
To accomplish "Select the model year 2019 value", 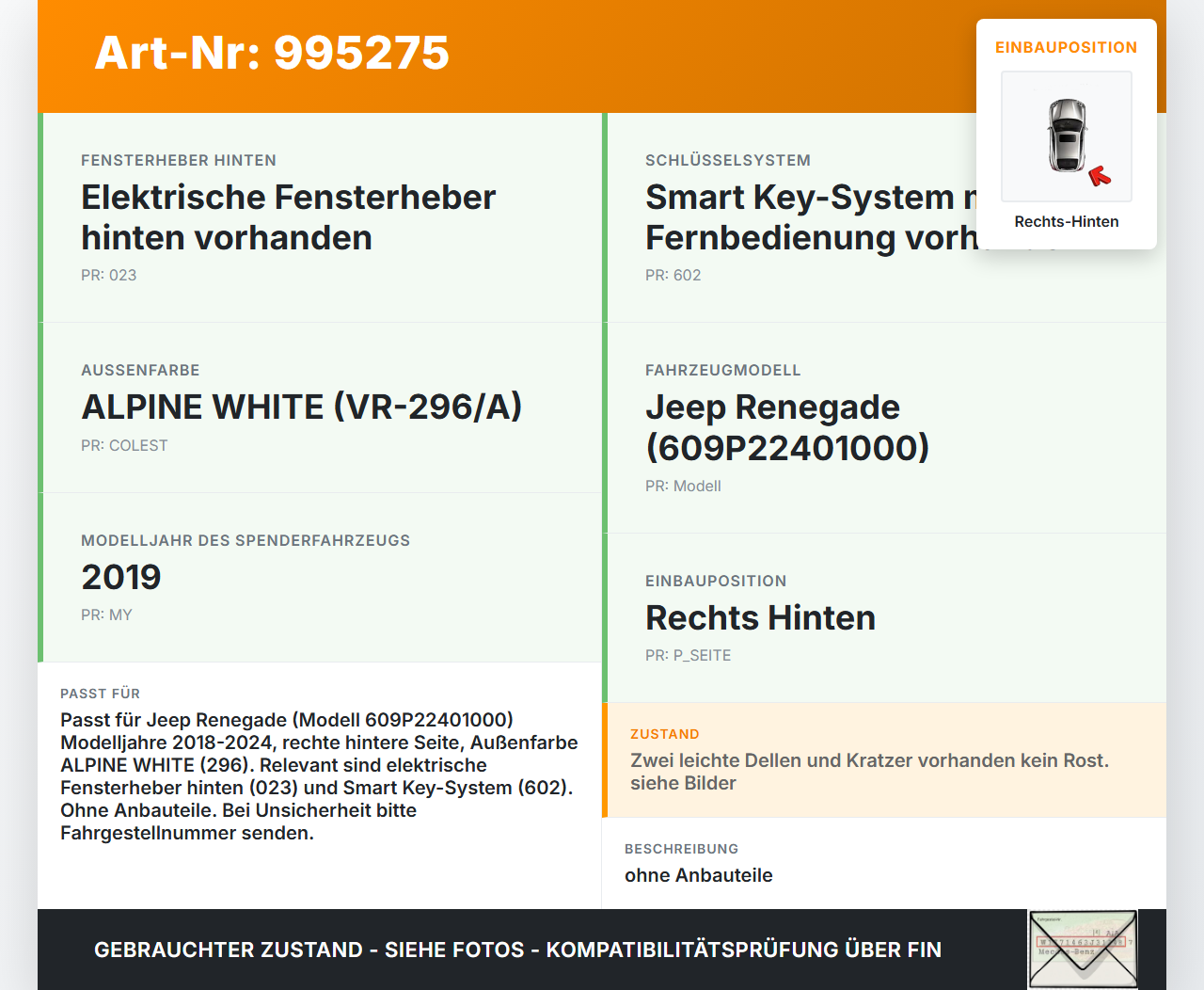I will point(121,578).
